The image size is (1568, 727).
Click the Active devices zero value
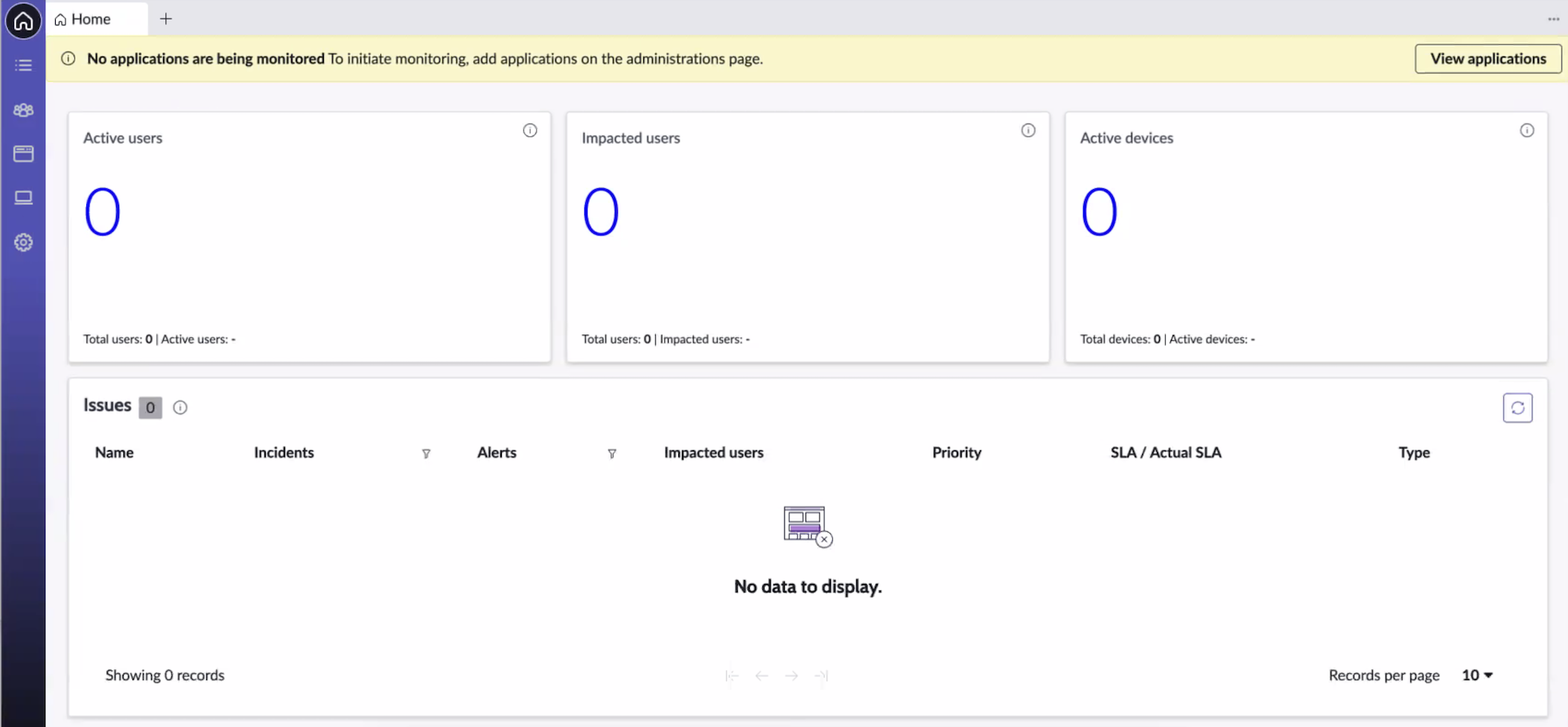[1099, 212]
